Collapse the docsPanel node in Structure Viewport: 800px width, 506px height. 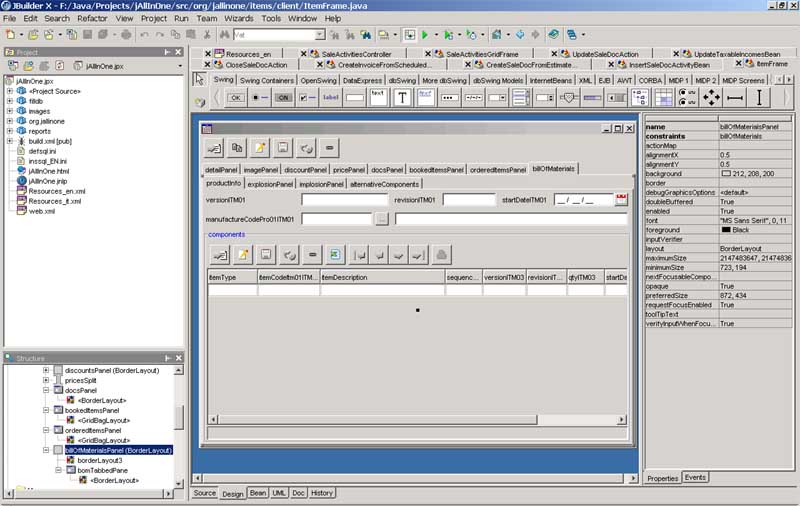[x=46, y=390]
